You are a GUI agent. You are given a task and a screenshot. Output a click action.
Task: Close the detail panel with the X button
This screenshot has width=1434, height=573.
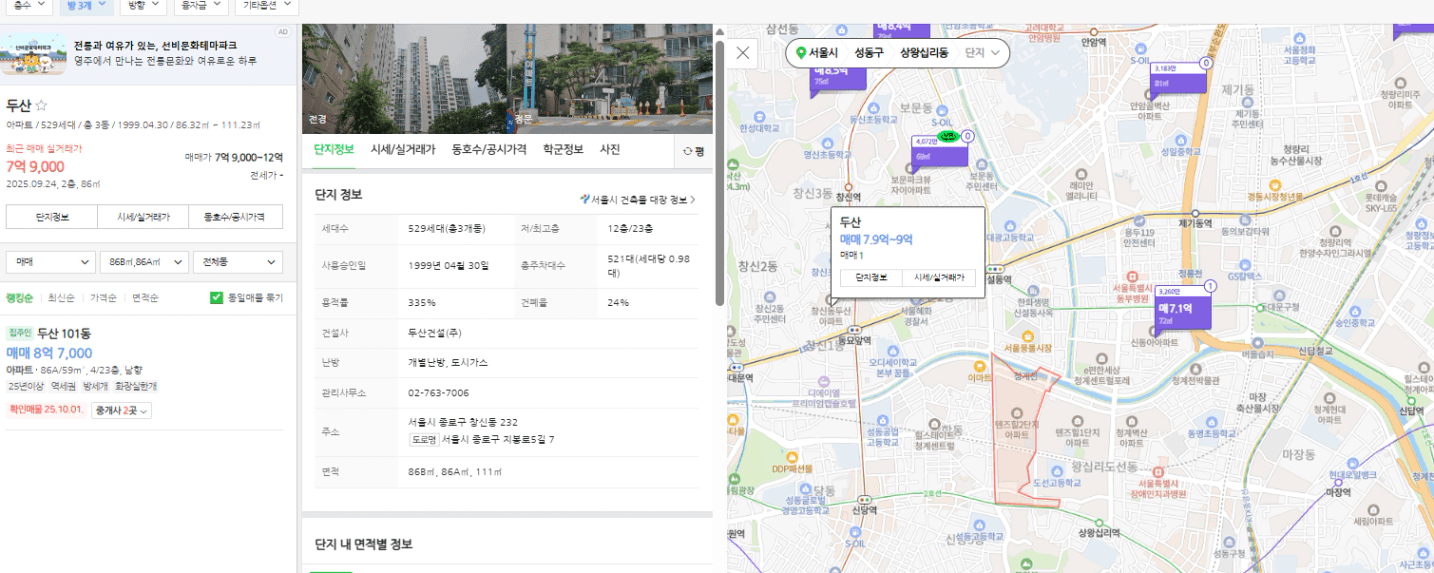pyautogui.click(x=743, y=53)
